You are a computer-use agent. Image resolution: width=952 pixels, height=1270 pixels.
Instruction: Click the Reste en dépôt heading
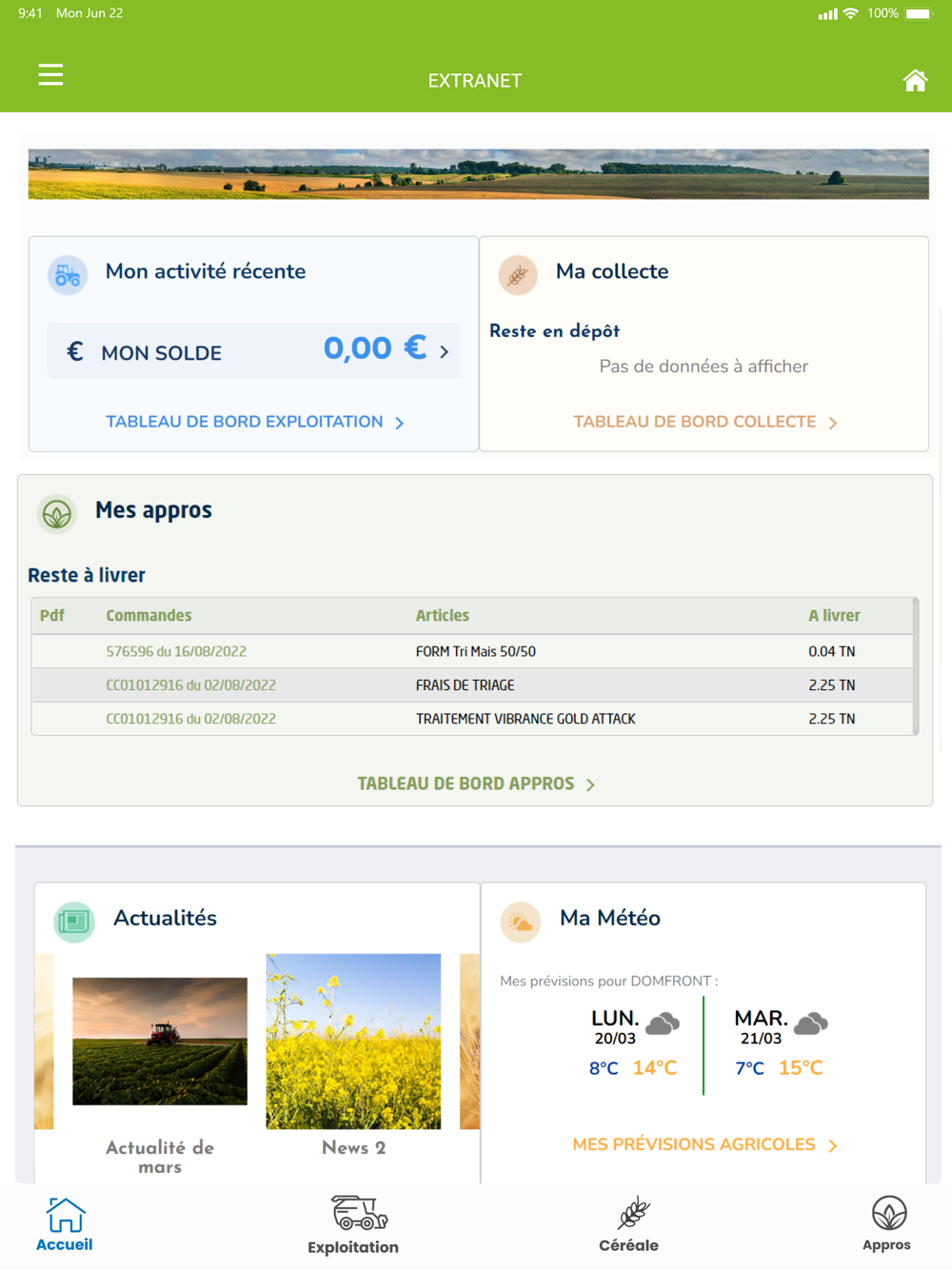(554, 330)
